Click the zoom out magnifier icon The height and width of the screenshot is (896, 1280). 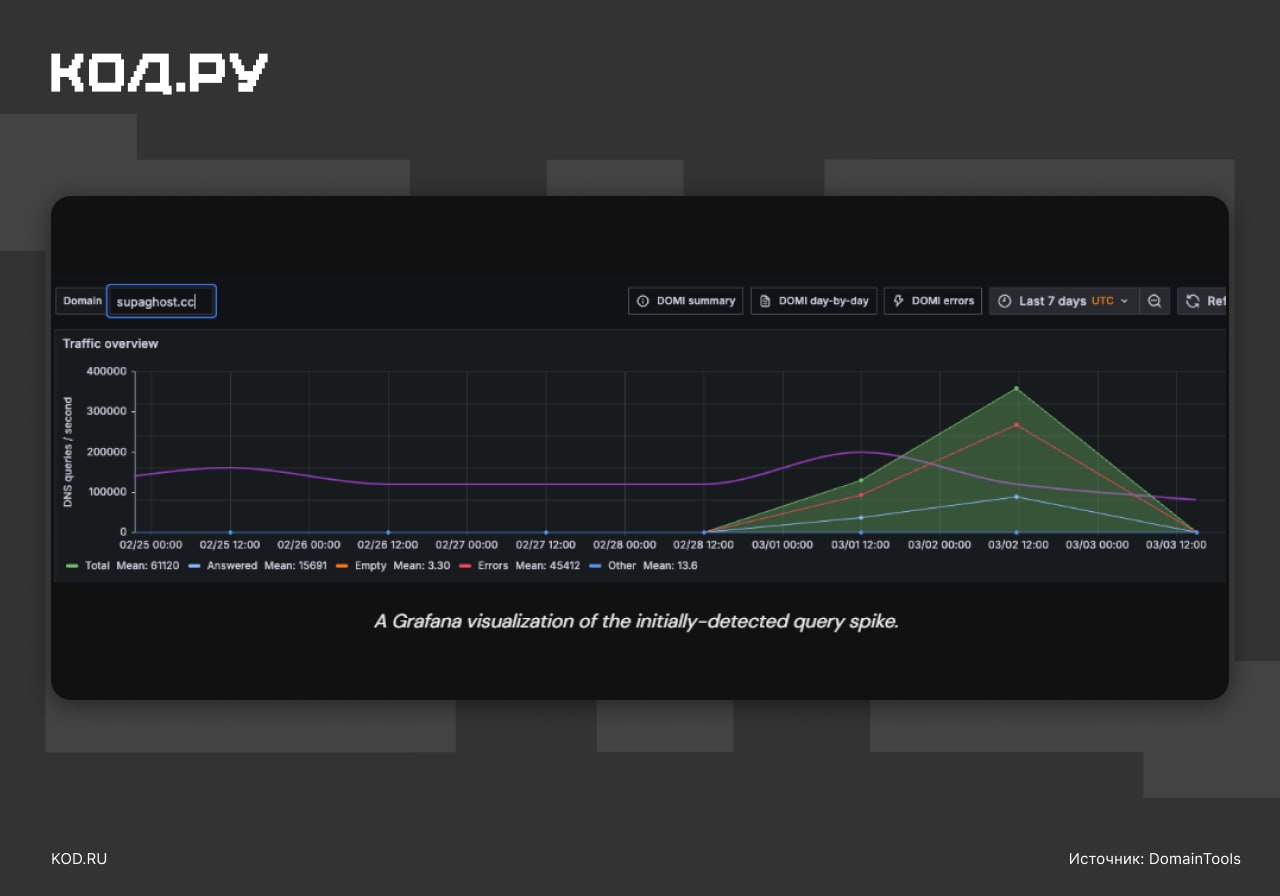tap(1154, 301)
